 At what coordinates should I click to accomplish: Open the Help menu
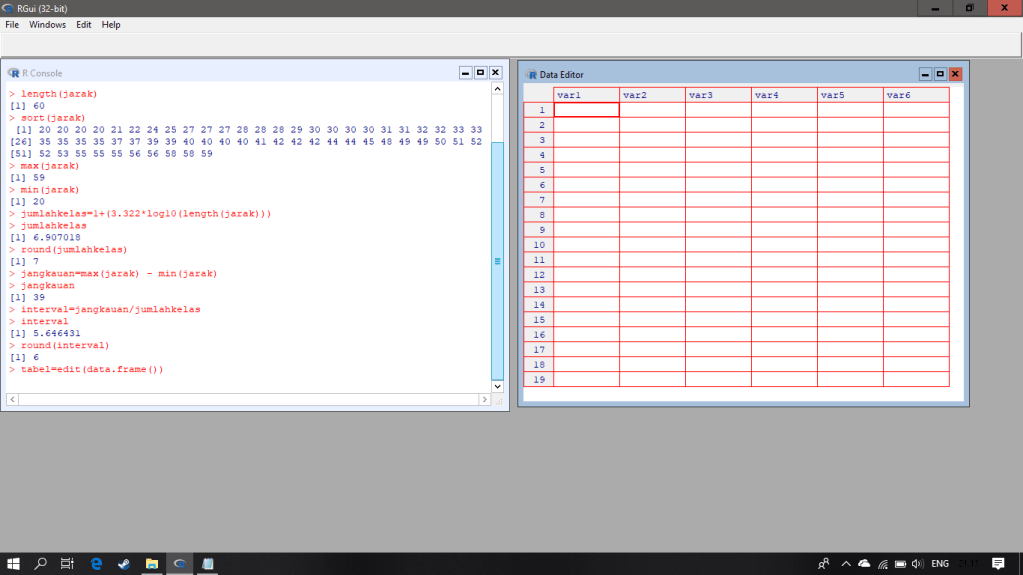point(111,25)
